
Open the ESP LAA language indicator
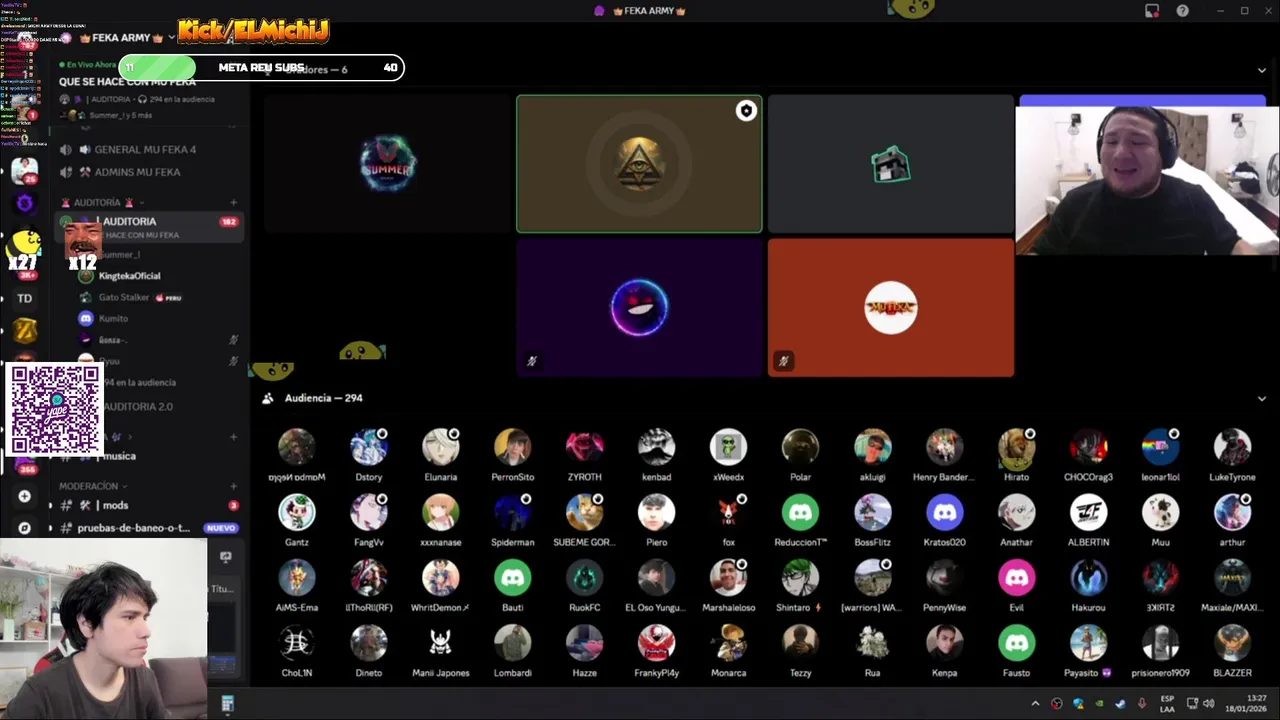[1168, 704]
